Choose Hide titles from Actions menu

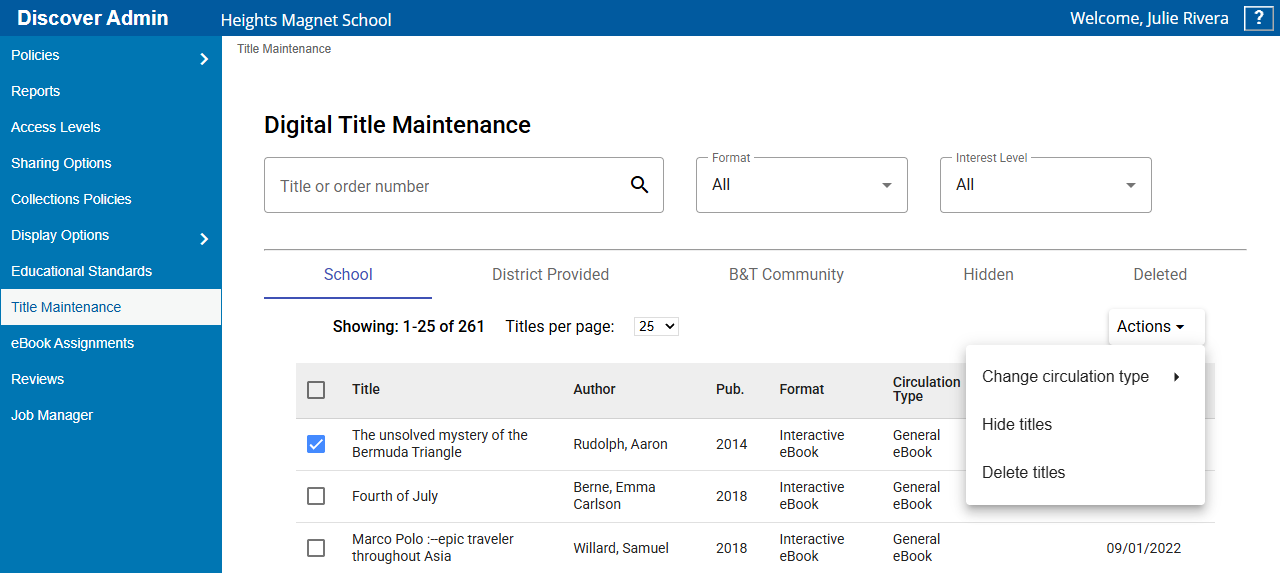pos(1085,425)
